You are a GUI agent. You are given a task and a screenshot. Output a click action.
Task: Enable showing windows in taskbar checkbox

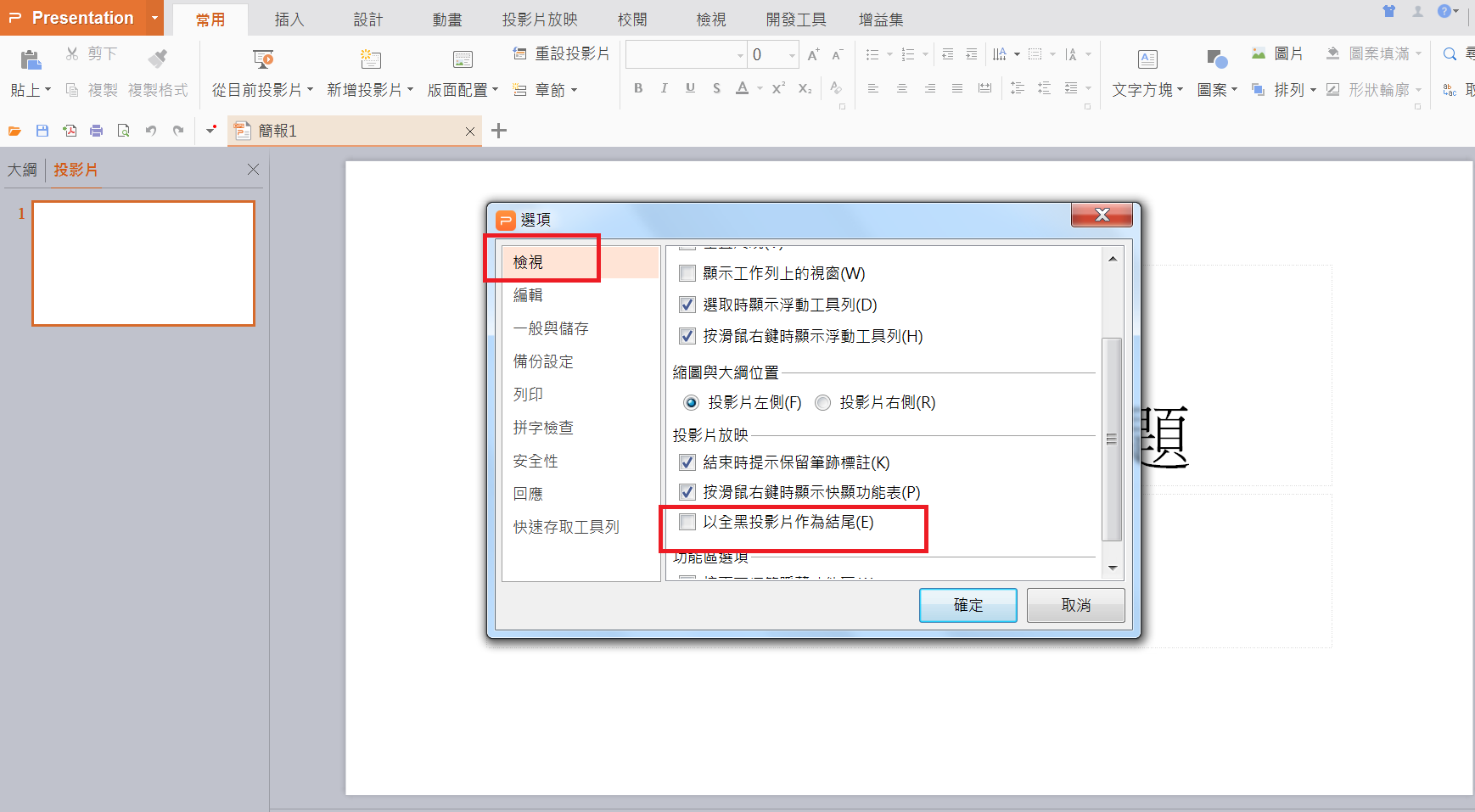pyautogui.click(x=687, y=273)
